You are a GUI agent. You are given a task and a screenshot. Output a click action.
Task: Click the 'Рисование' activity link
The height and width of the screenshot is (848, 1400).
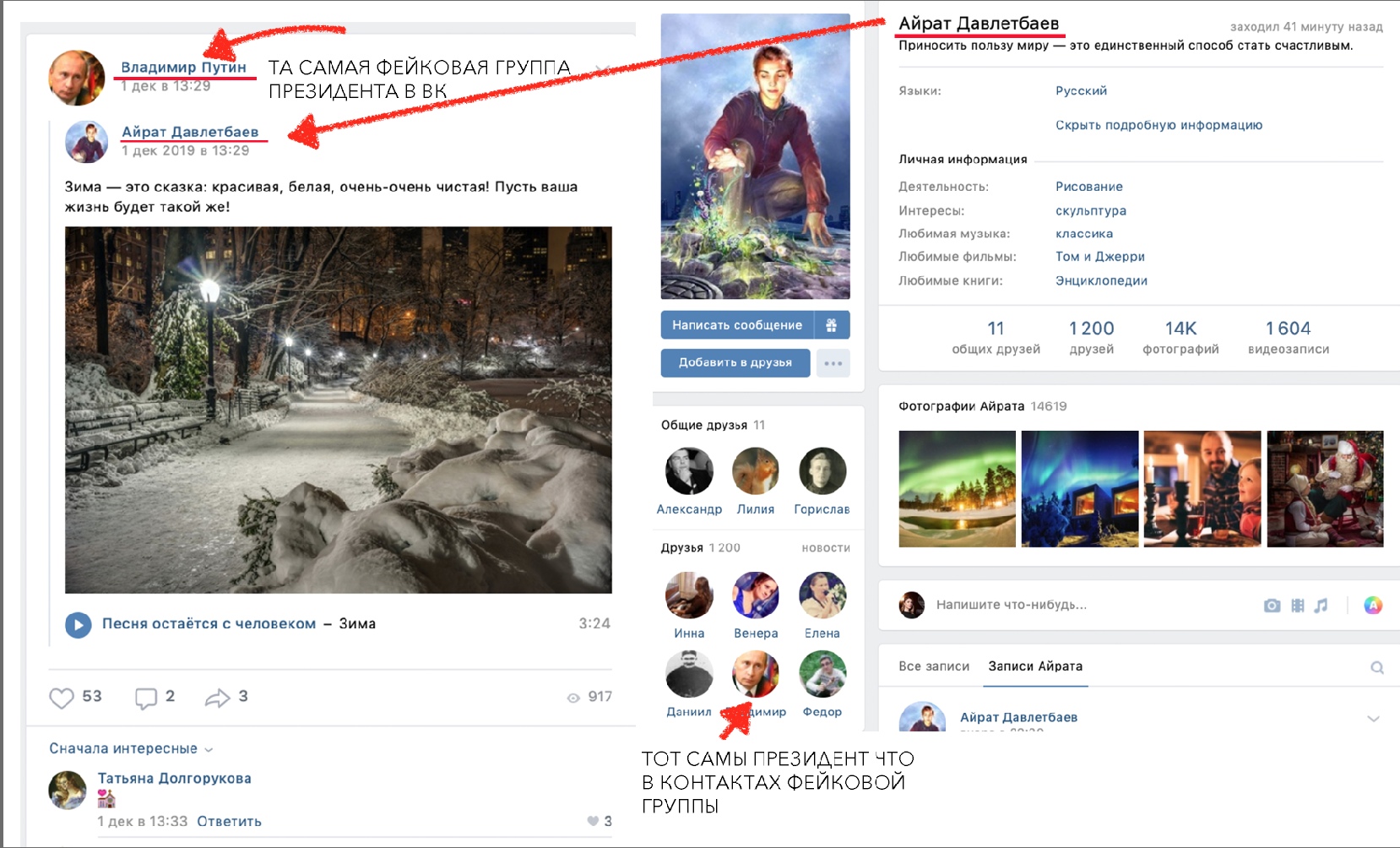(x=1089, y=187)
